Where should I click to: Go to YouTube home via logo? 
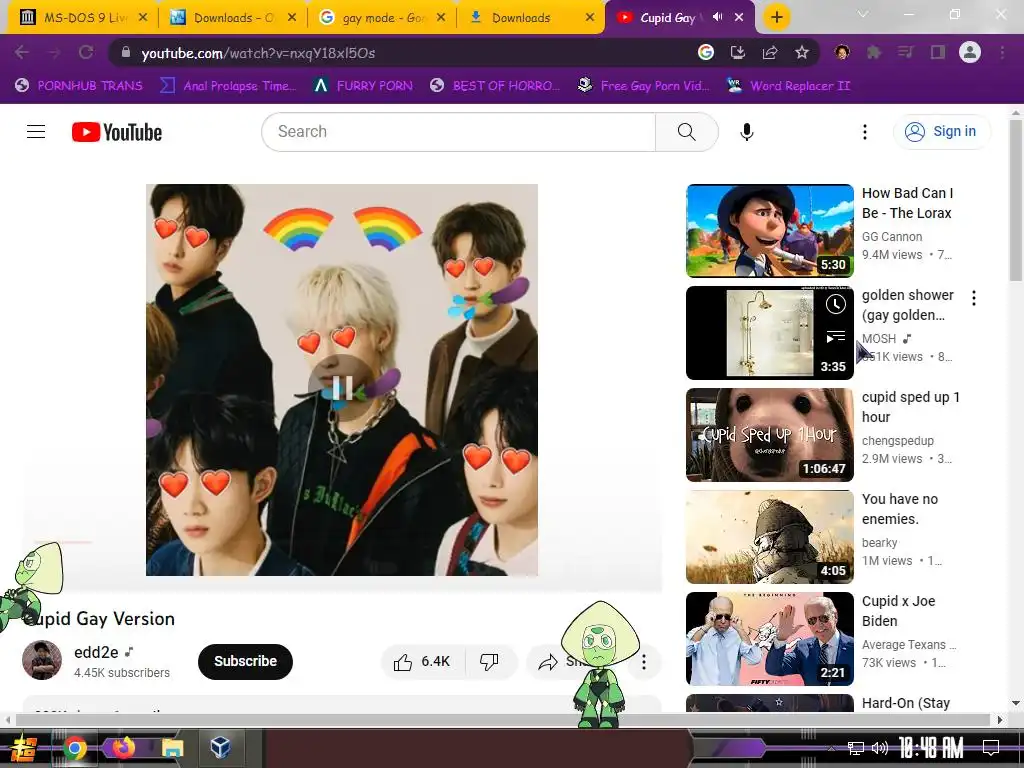(x=117, y=132)
